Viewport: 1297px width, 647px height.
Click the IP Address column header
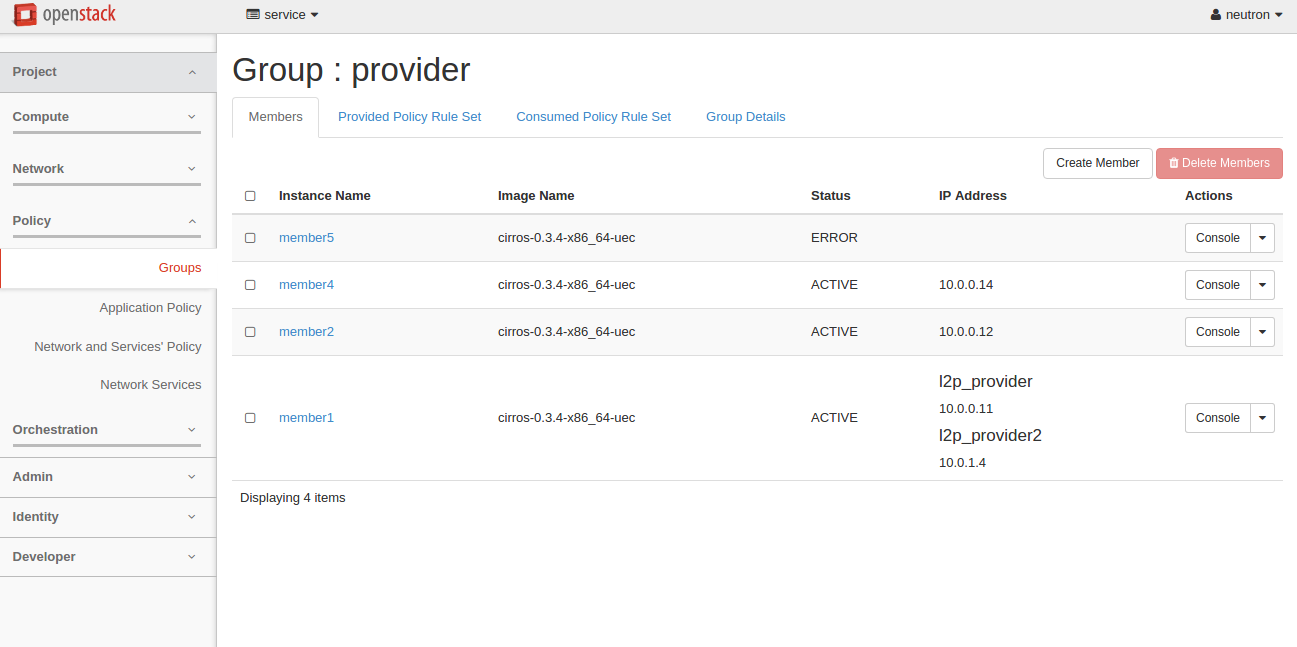972,196
